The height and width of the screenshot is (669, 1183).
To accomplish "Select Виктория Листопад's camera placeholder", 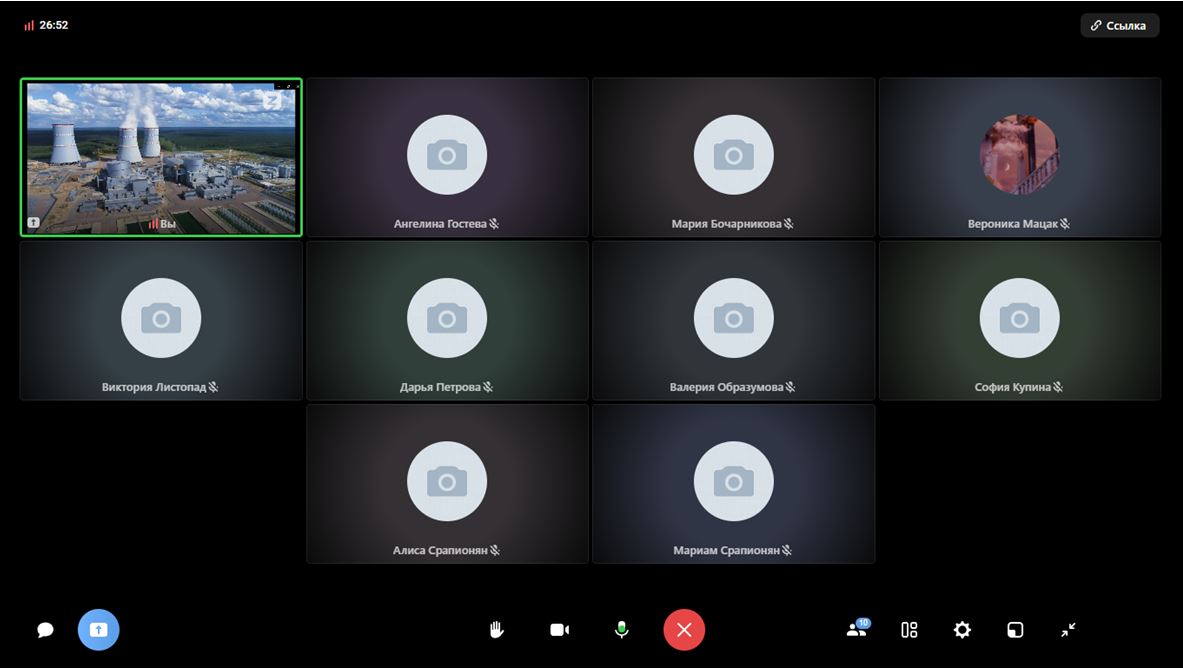I will pos(161,318).
